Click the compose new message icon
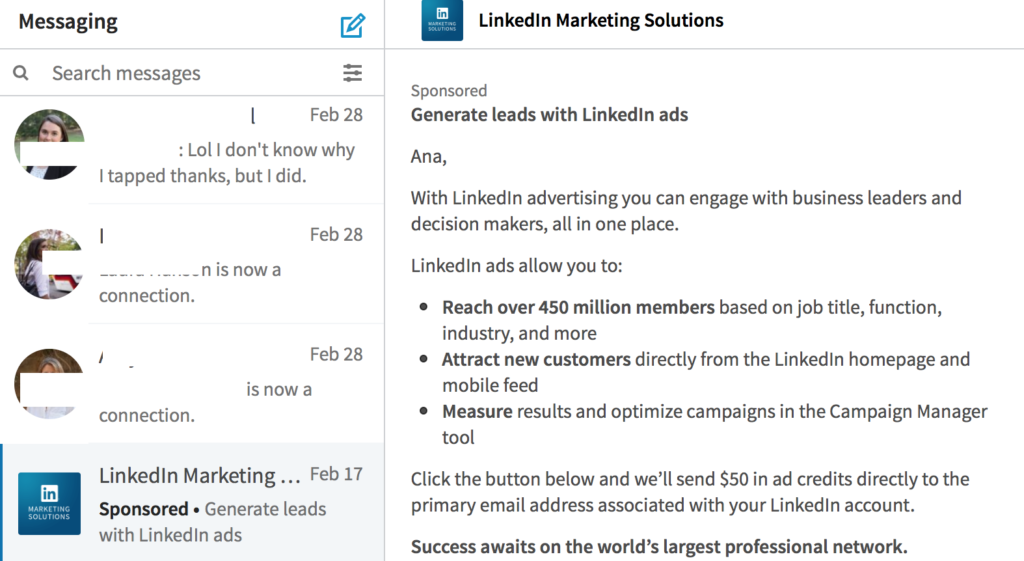This screenshot has height=561, width=1024. tap(353, 25)
